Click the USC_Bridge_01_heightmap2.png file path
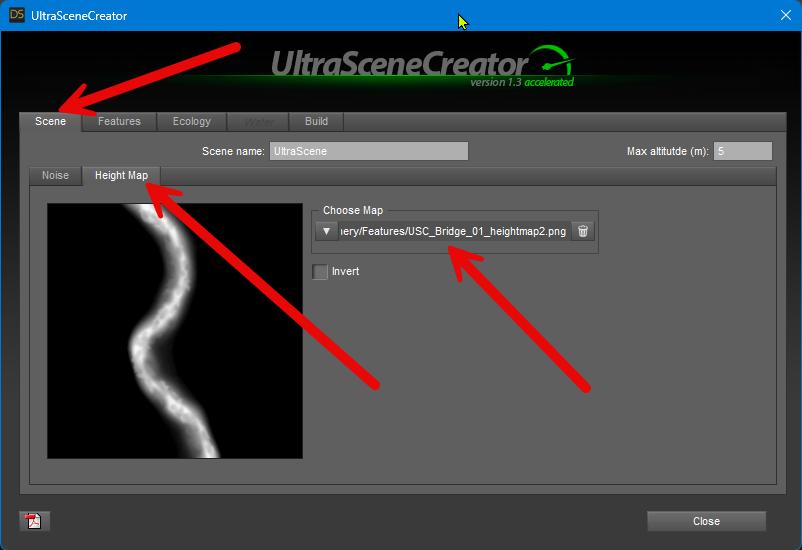The height and width of the screenshot is (550, 802). [454, 231]
